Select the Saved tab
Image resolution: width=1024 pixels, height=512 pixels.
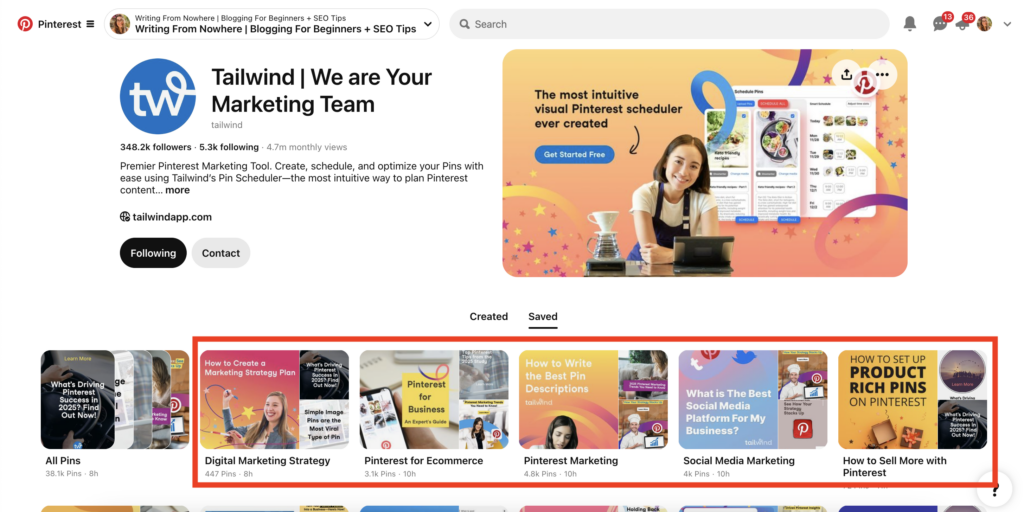click(543, 316)
